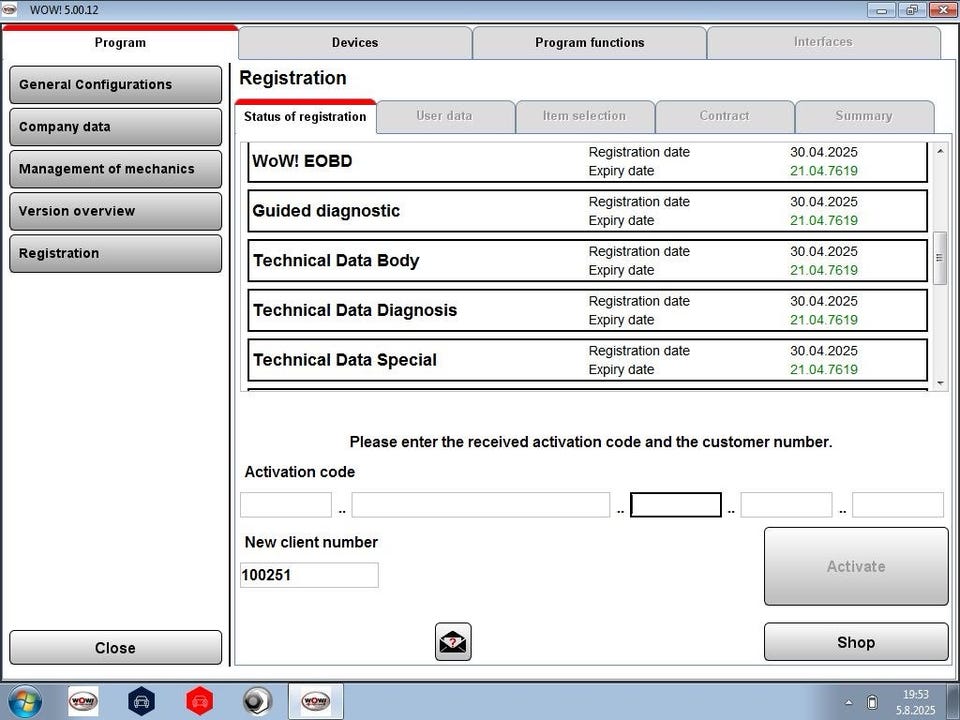Show hidden system tray icons
This screenshot has height=720, width=960.
(849, 702)
